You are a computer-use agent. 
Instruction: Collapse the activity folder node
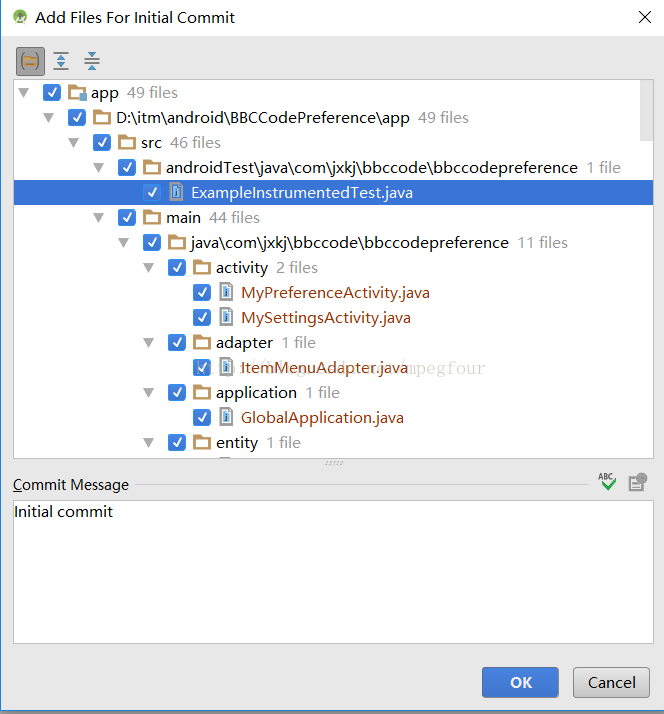[x=149, y=268]
